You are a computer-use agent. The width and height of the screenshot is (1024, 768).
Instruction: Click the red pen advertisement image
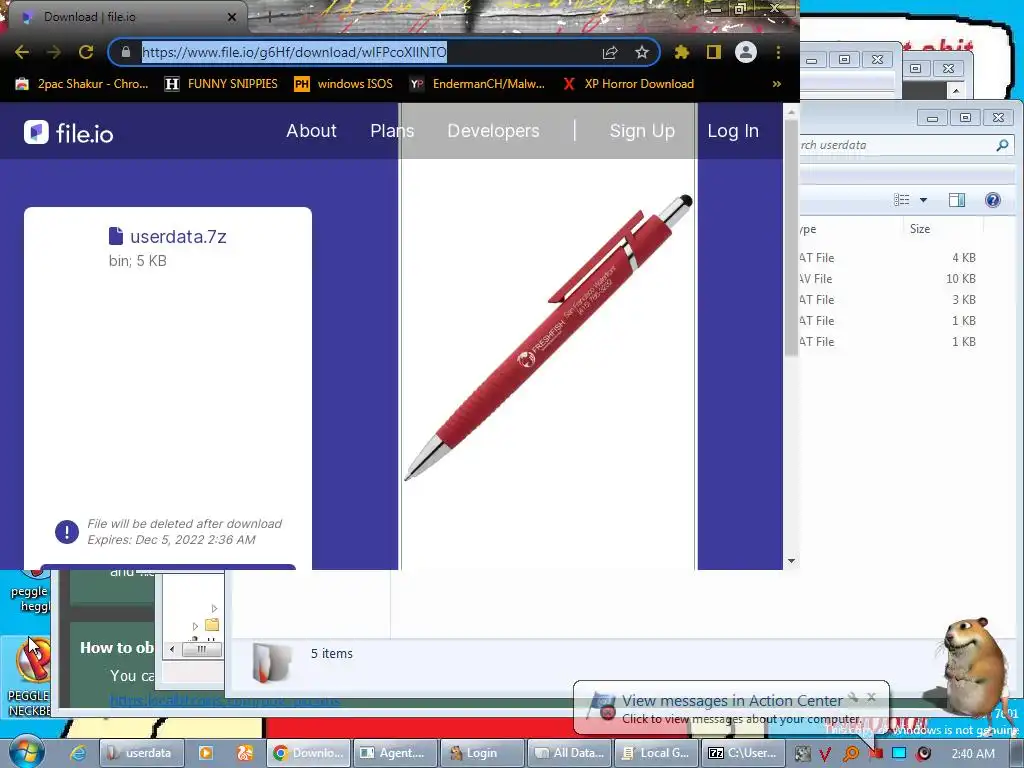(548, 336)
